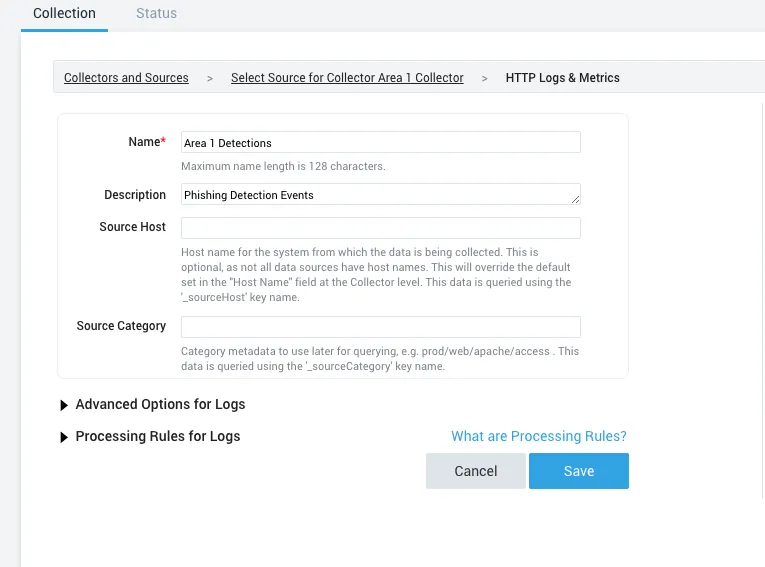Click into the Description text box

tap(378, 195)
